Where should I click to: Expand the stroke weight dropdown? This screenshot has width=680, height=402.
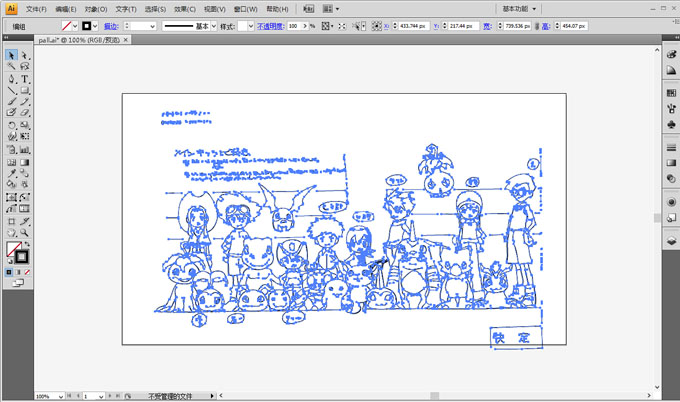point(152,26)
